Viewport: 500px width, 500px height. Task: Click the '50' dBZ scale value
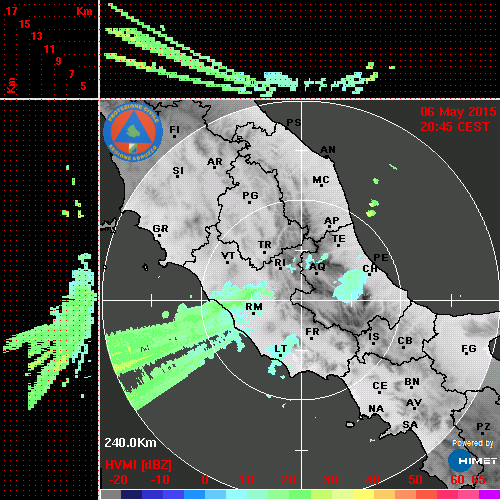click(415, 480)
